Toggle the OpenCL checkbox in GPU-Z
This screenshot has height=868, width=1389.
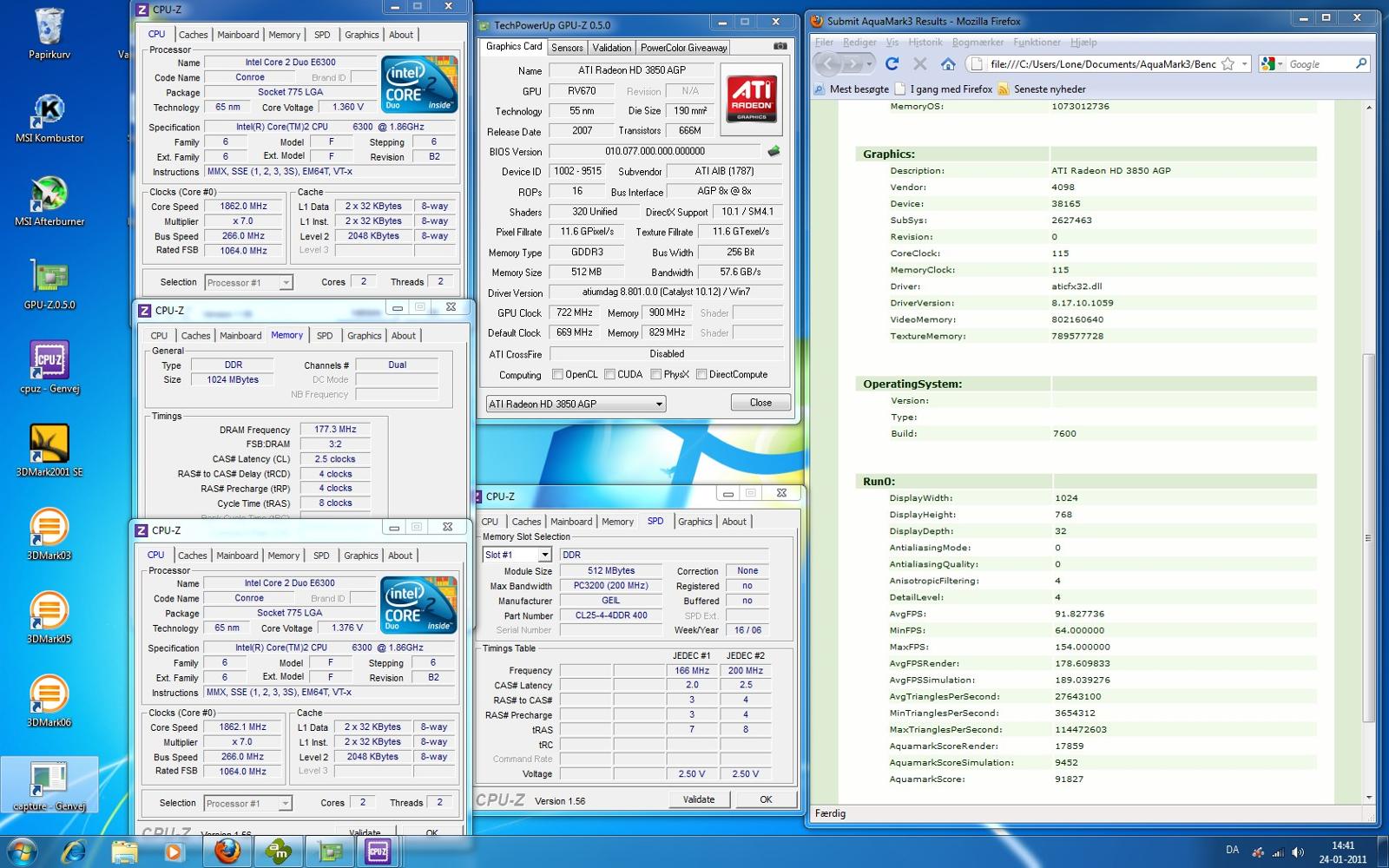point(558,374)
